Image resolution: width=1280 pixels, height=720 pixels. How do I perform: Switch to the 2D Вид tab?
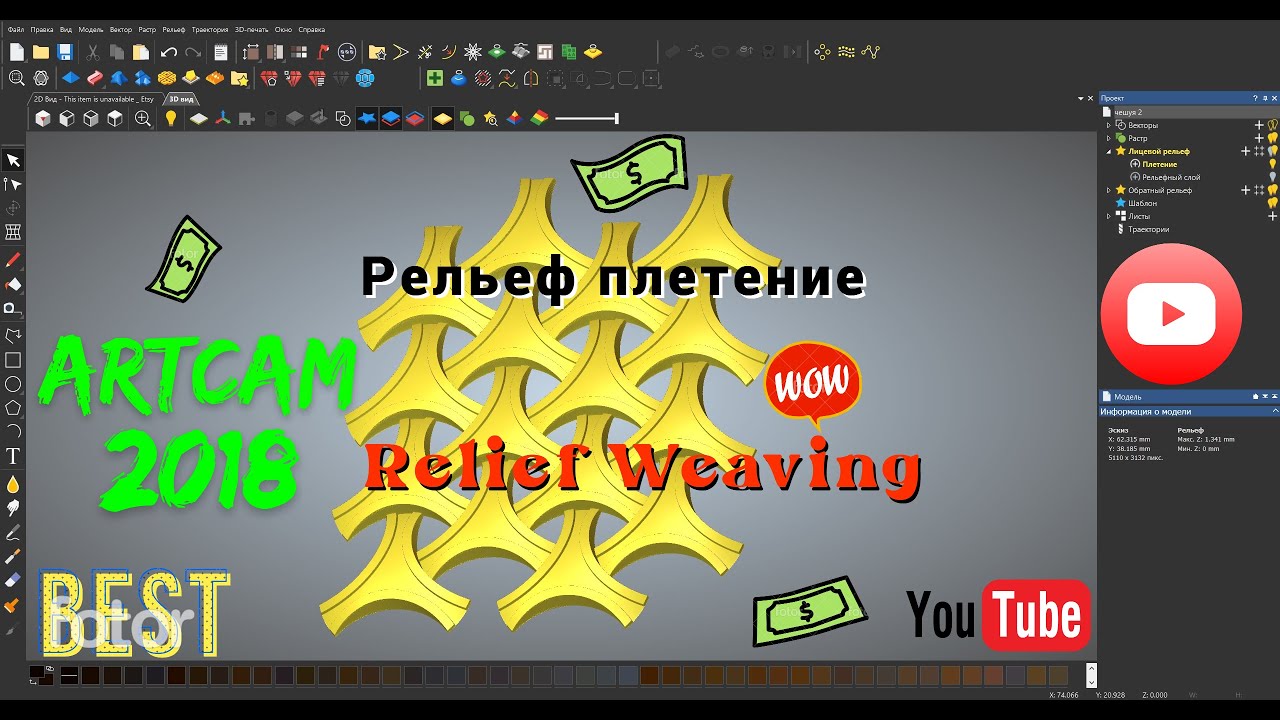tap(93, 99)
